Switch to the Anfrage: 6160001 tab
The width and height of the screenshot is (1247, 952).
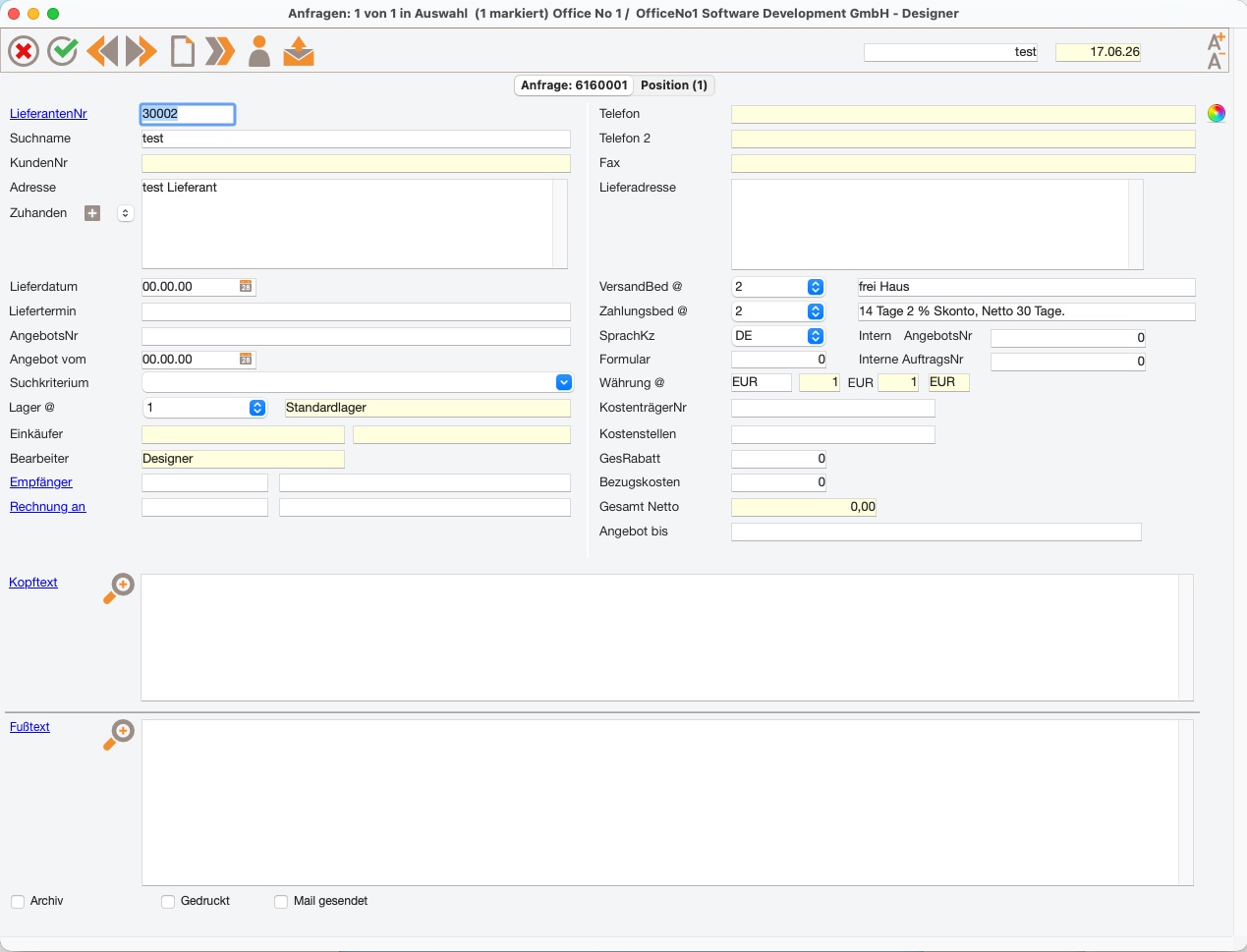coord(574,85)
